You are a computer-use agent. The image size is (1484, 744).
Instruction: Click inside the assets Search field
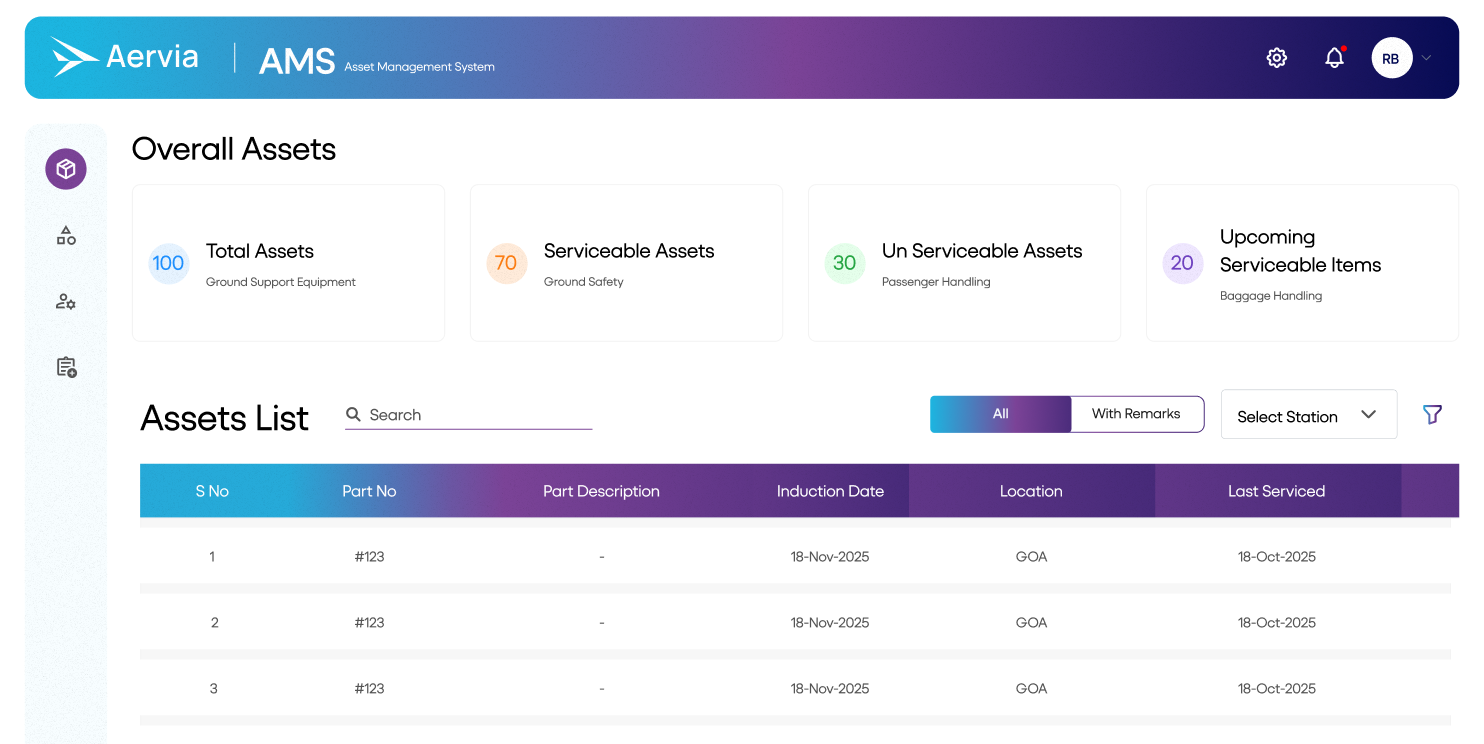click(x=468, y=414)
